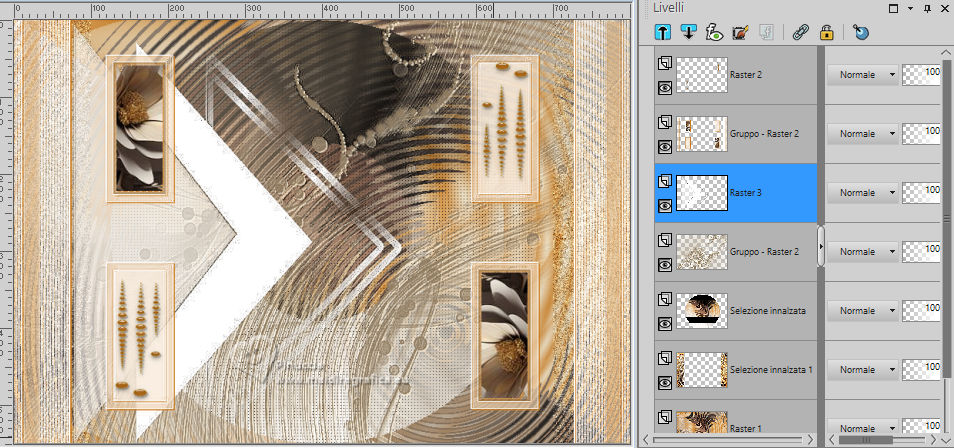Click thumbnail of Gruppo layer below Raster 3
954x448 pixels.
tap(702, 252)
